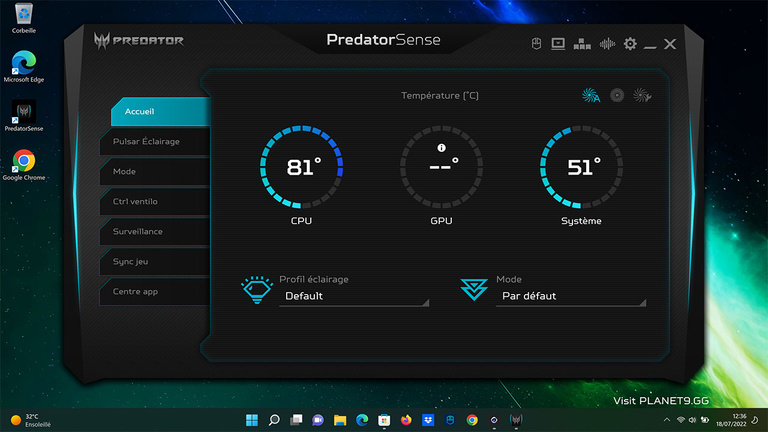Open Microsoft Edge from taskbar
This screenshot has width=768, height=432.
tap(362, 420)
